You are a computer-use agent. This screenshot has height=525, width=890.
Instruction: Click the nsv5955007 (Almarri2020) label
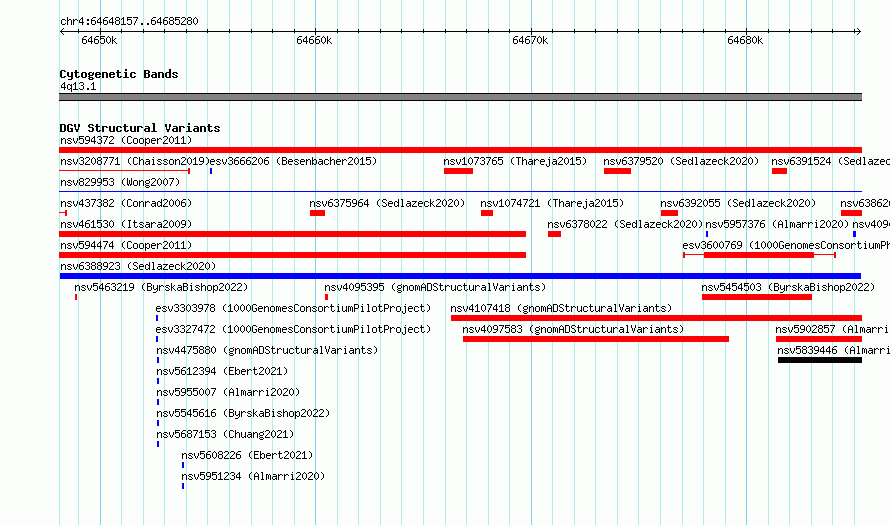pyautogui.click(x=228, y=392)
